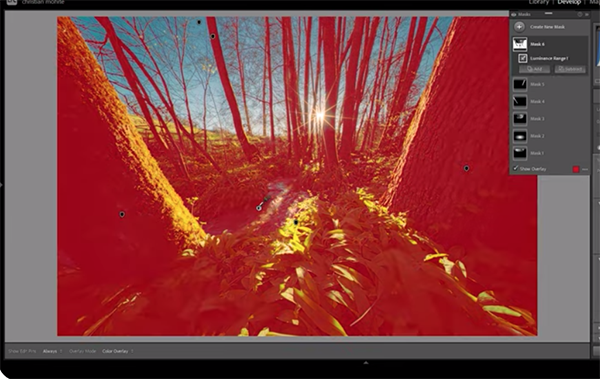Viewport: 600px width, 379px height.
Task: Click the Add button under Mask 6
Action: pyautogui.click(x=534, y=69)
